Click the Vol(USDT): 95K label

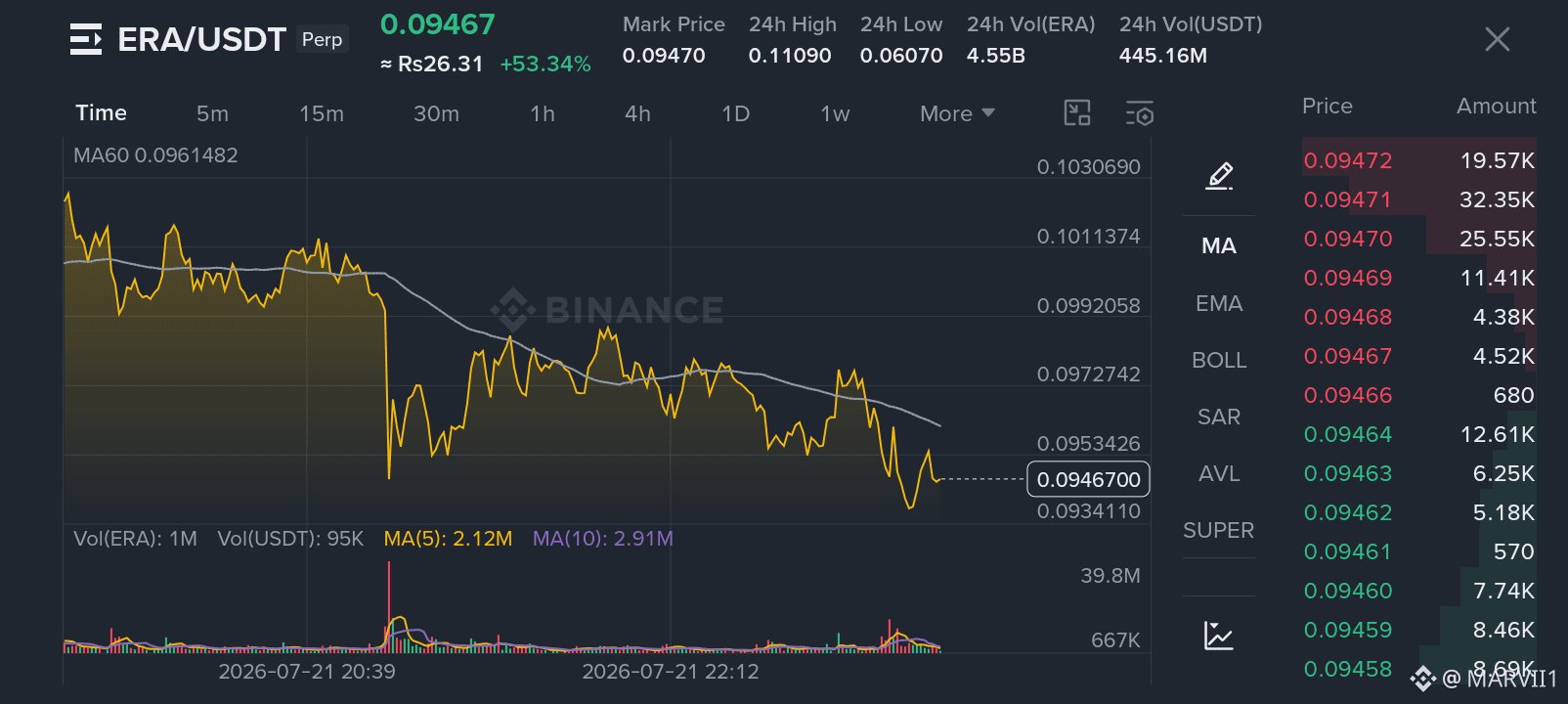pos(290,539)
